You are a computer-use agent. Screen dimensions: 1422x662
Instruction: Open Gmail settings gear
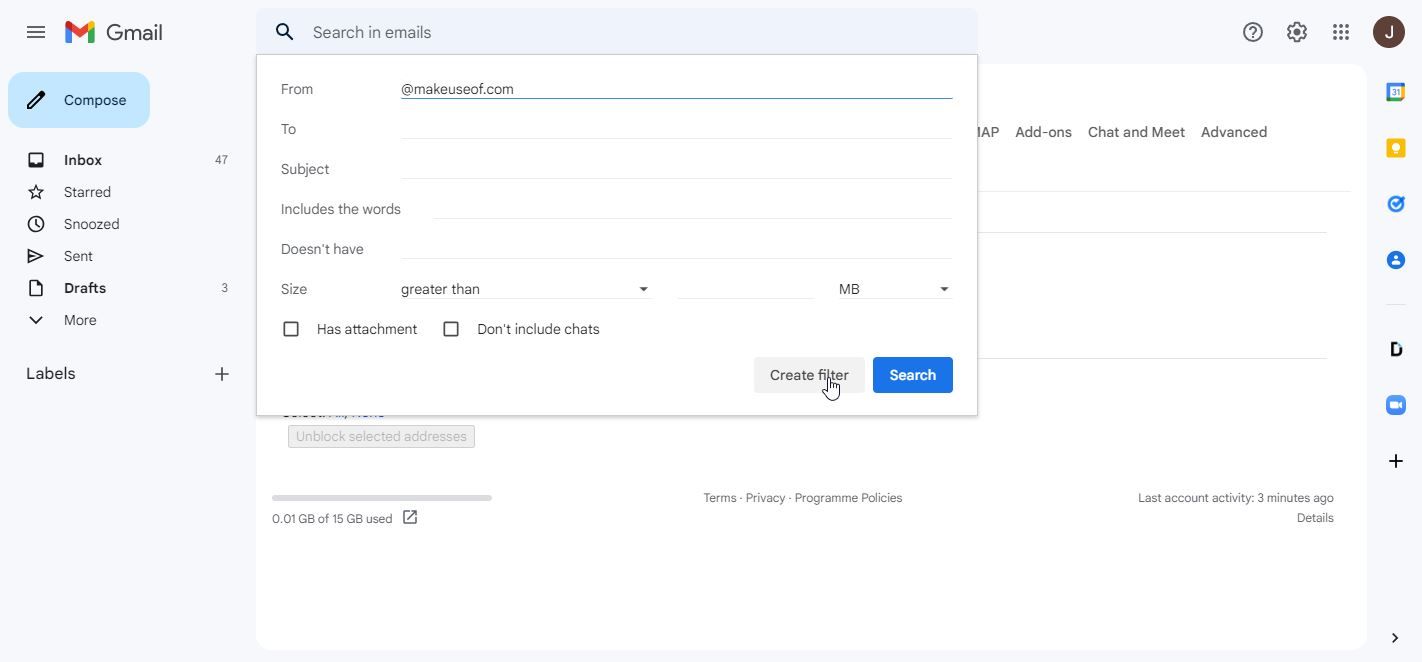1296,31
